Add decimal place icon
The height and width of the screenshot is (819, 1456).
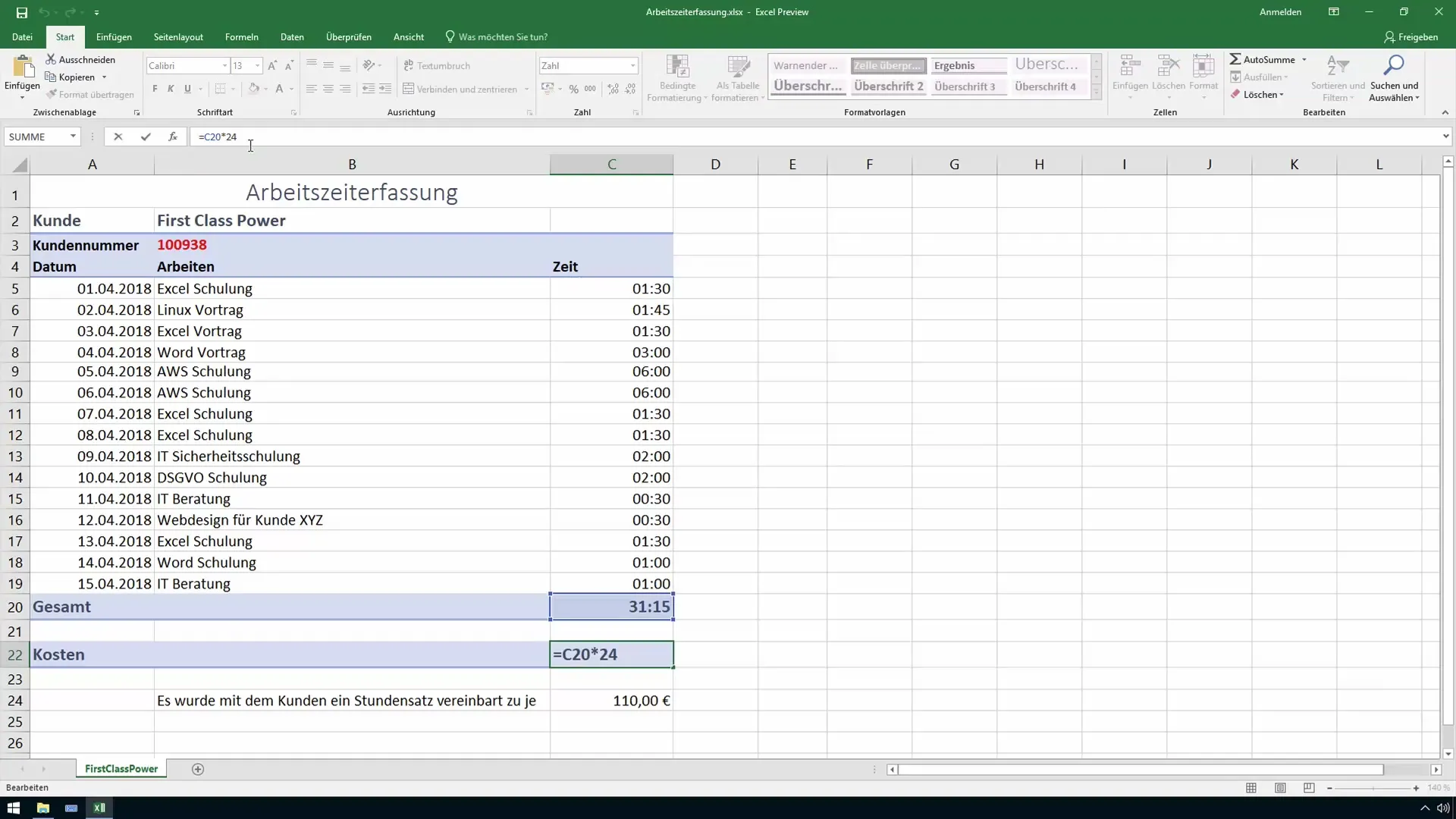point(613,89)
